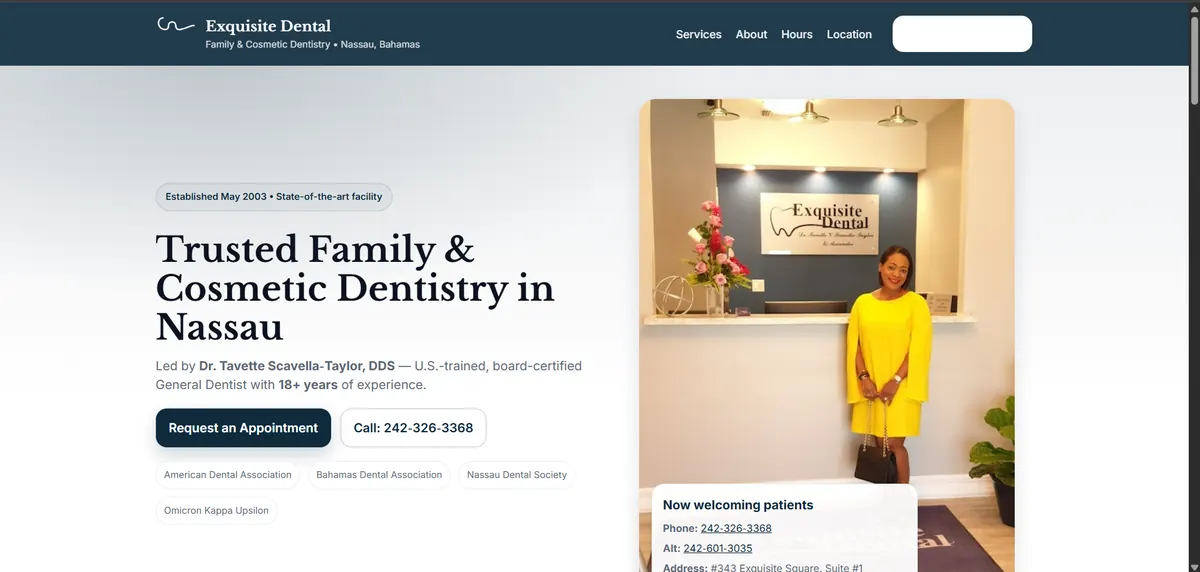1200x572 pixels.
Task: Click Call: 242-326-3368 button
Action: pyautogui.click(x=413, y=428)
